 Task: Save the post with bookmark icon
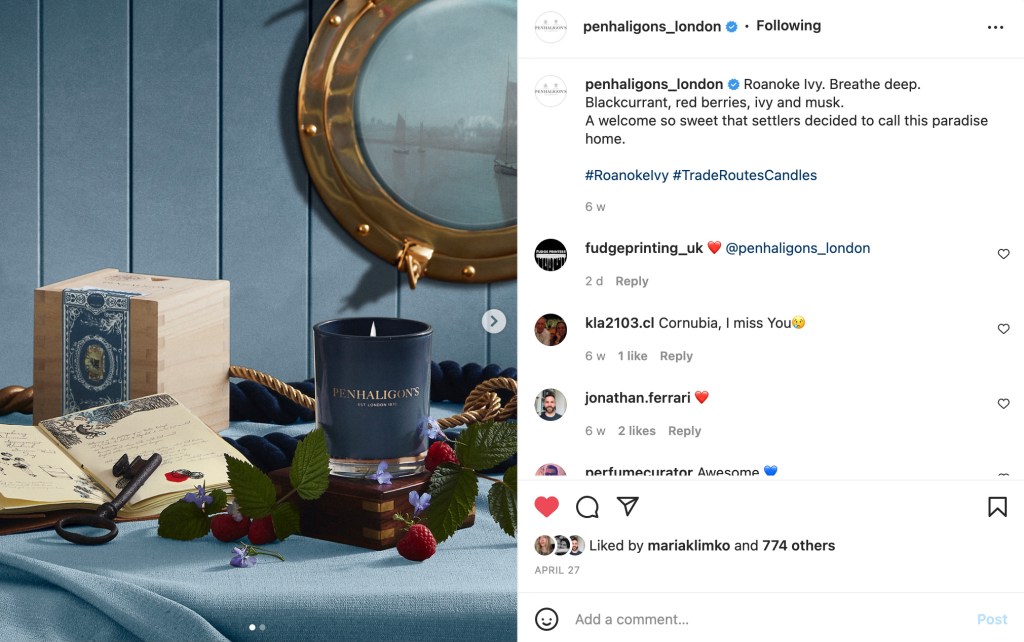coord(997,507)
